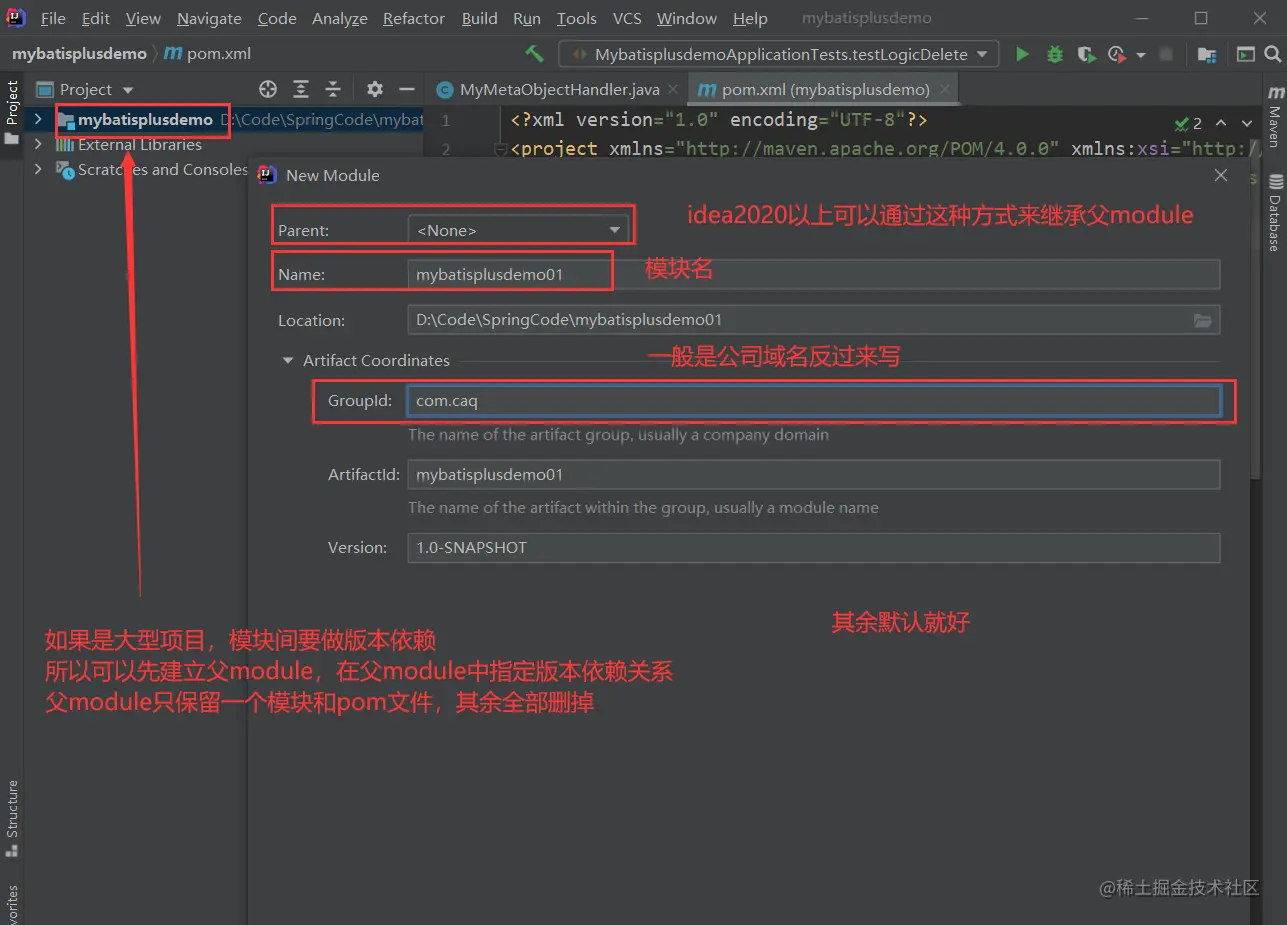Close the pom.xml editor tab
This screenshot has height=925, width=1287.
945,90
